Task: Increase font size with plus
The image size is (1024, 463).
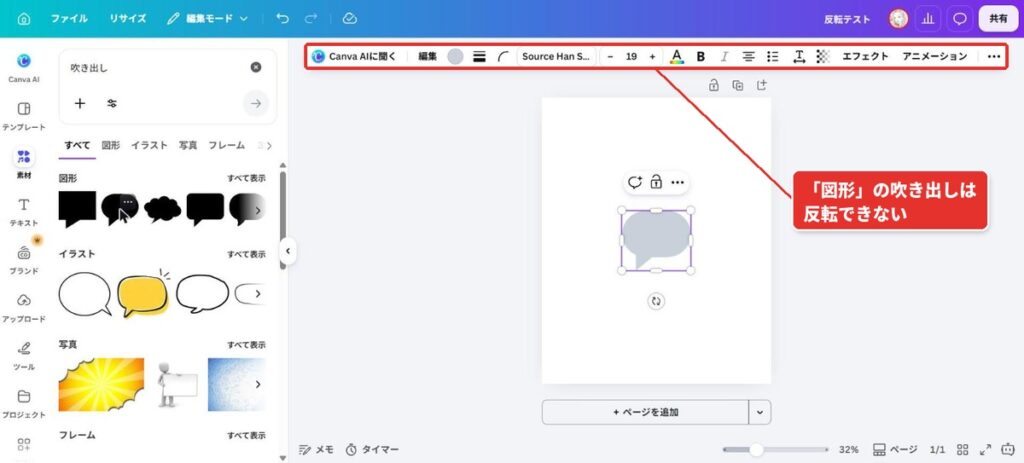Action: click(x=652, y=56)
